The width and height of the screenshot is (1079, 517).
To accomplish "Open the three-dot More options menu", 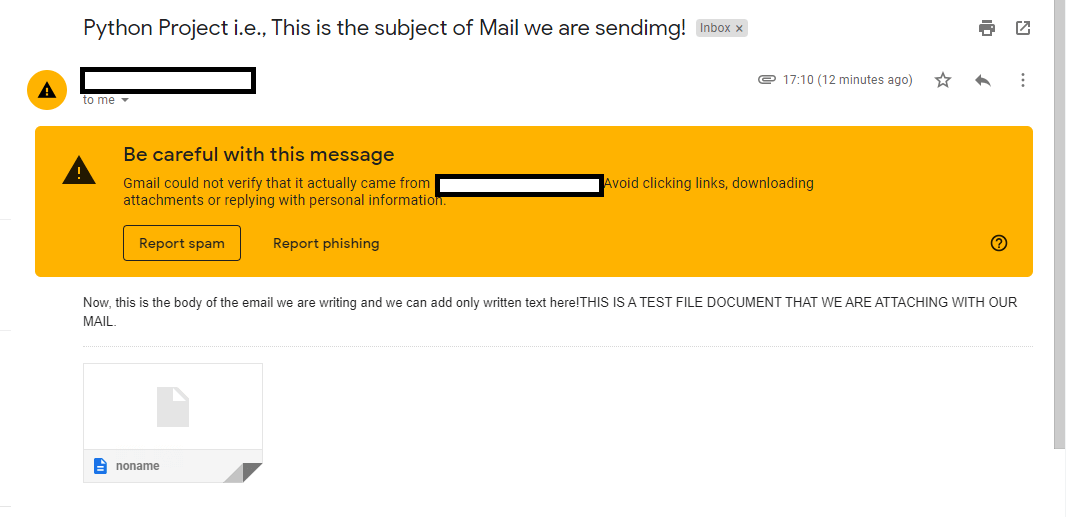I will click(1023, 81).
